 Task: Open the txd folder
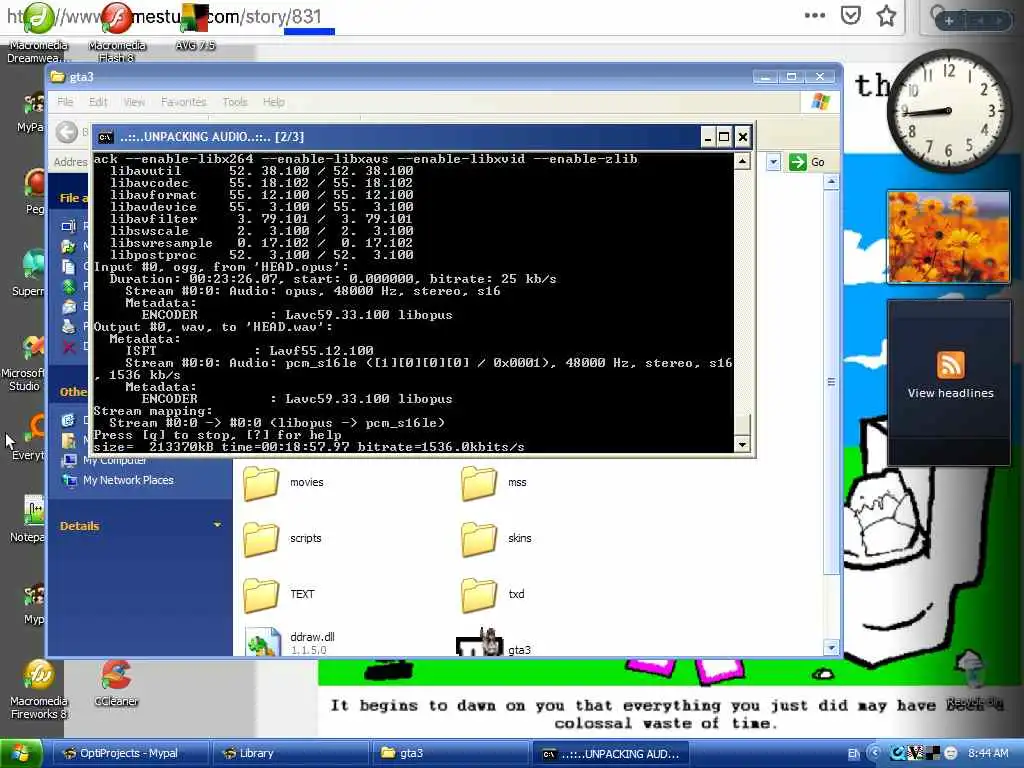[479, 594]
